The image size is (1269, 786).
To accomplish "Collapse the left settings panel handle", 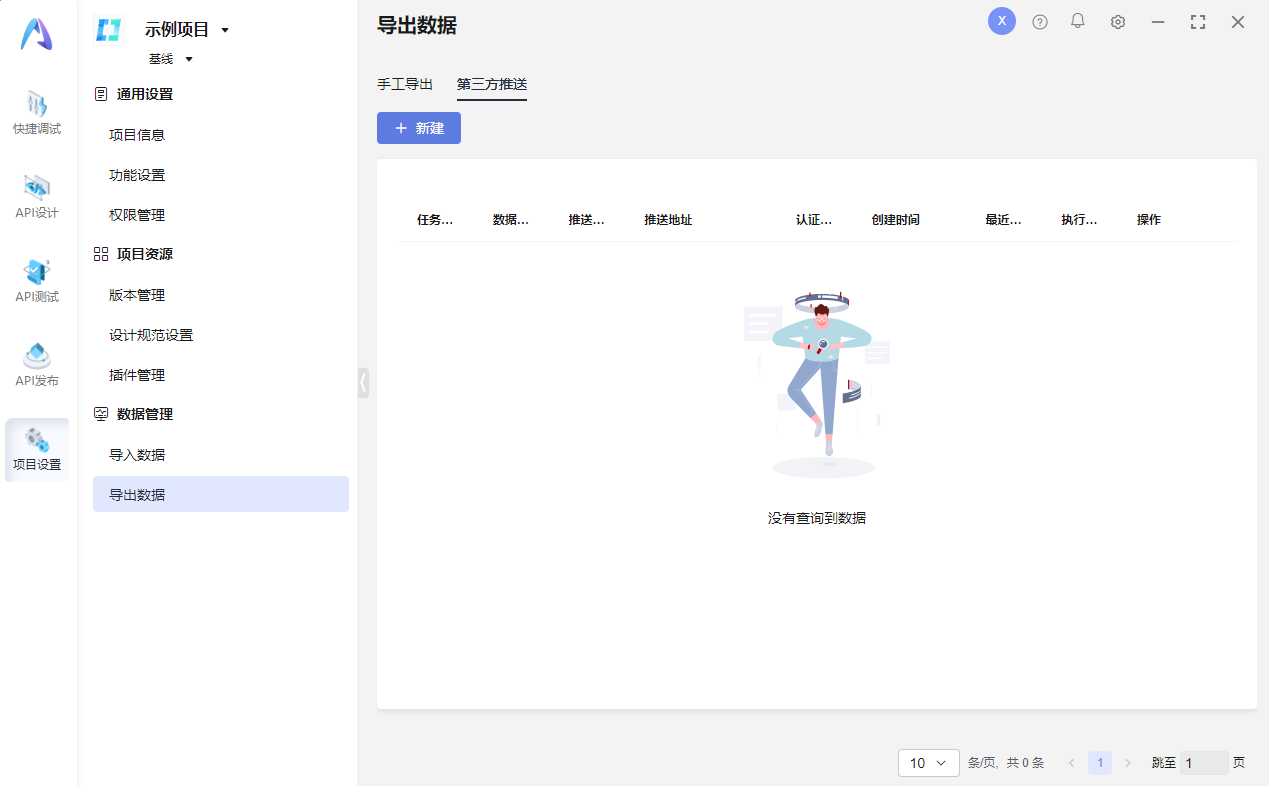I will (x=363, y=383).
